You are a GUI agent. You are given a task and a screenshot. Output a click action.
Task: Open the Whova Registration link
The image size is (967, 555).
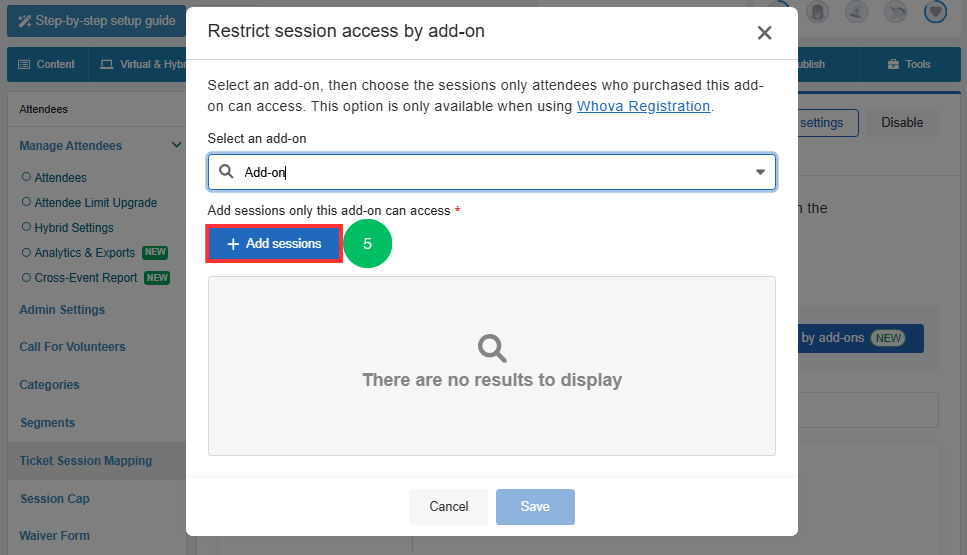coord(643,106)
